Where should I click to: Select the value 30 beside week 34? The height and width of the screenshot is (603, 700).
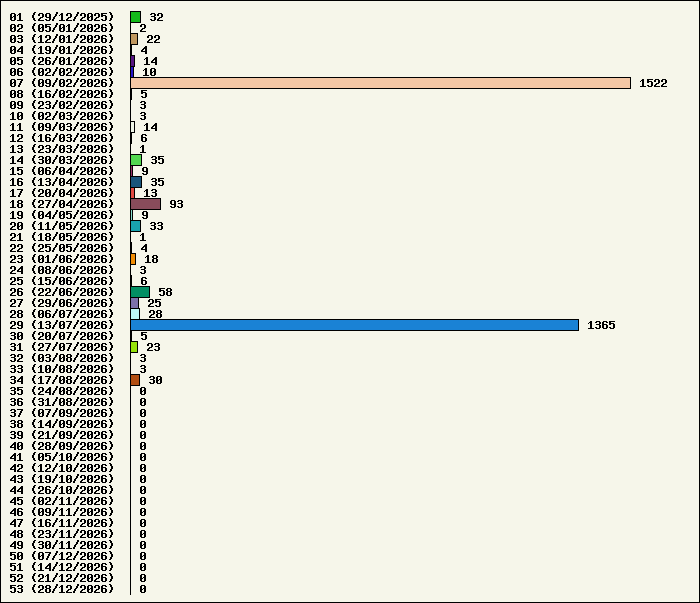pos(155,380)
